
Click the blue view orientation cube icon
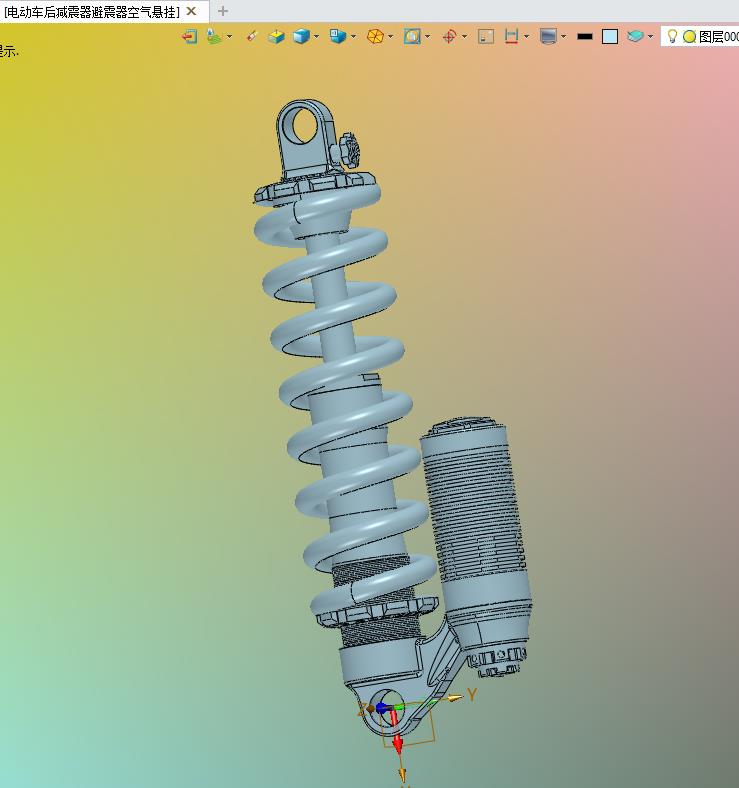pyautogui.click(x=338, y=36)
